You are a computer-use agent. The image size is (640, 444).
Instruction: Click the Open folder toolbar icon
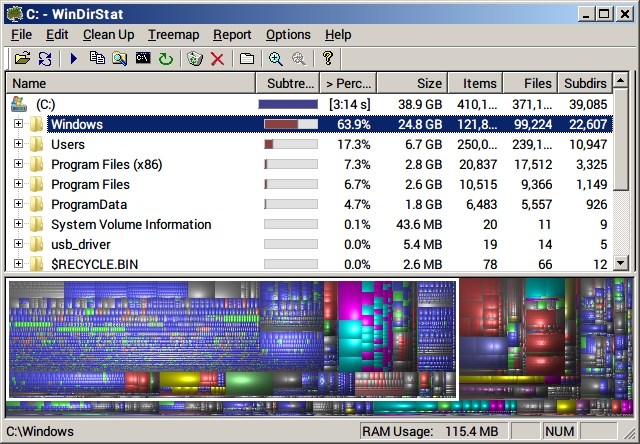(x=22, y=59)
